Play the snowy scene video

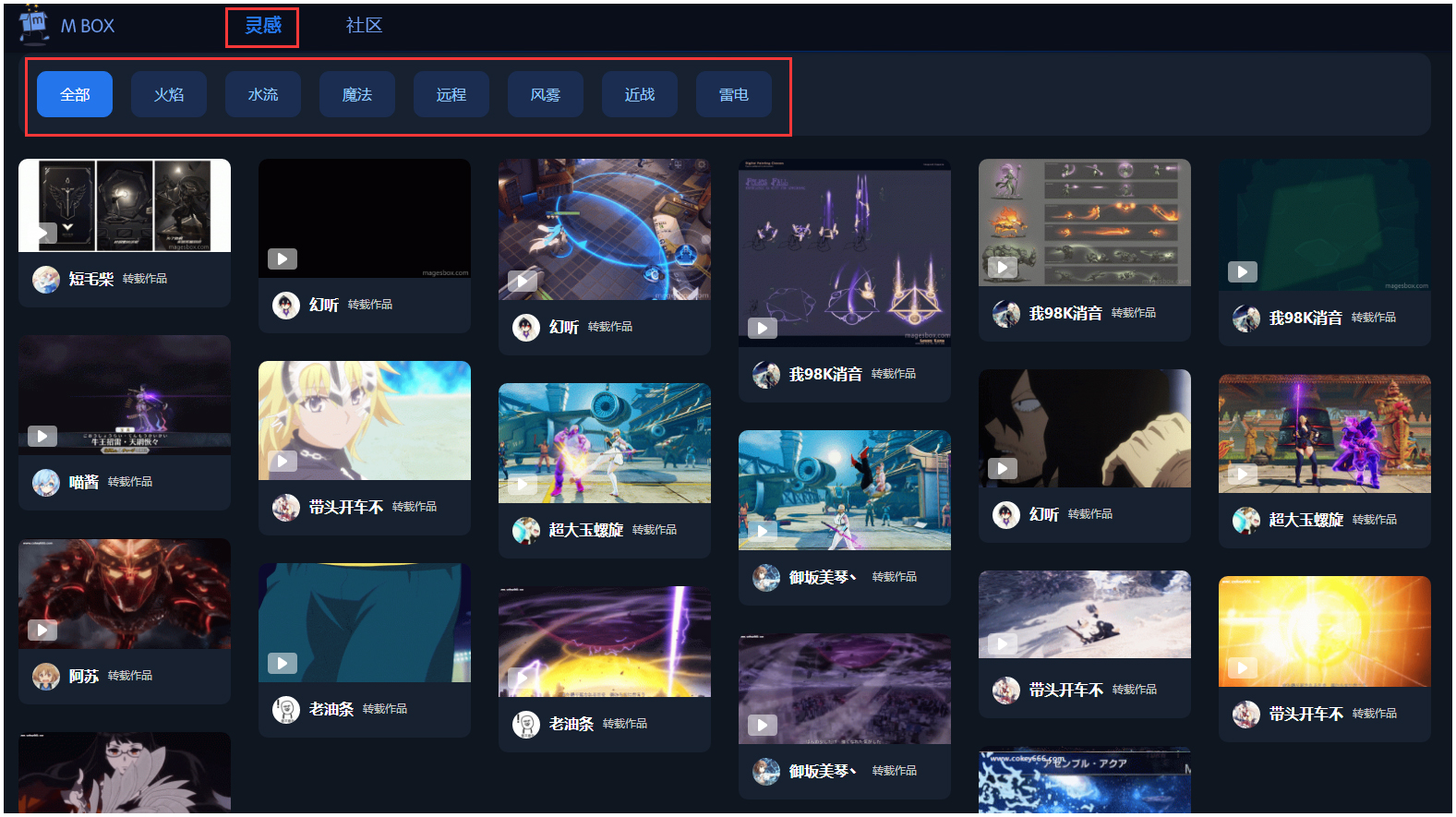[1003, 643]
